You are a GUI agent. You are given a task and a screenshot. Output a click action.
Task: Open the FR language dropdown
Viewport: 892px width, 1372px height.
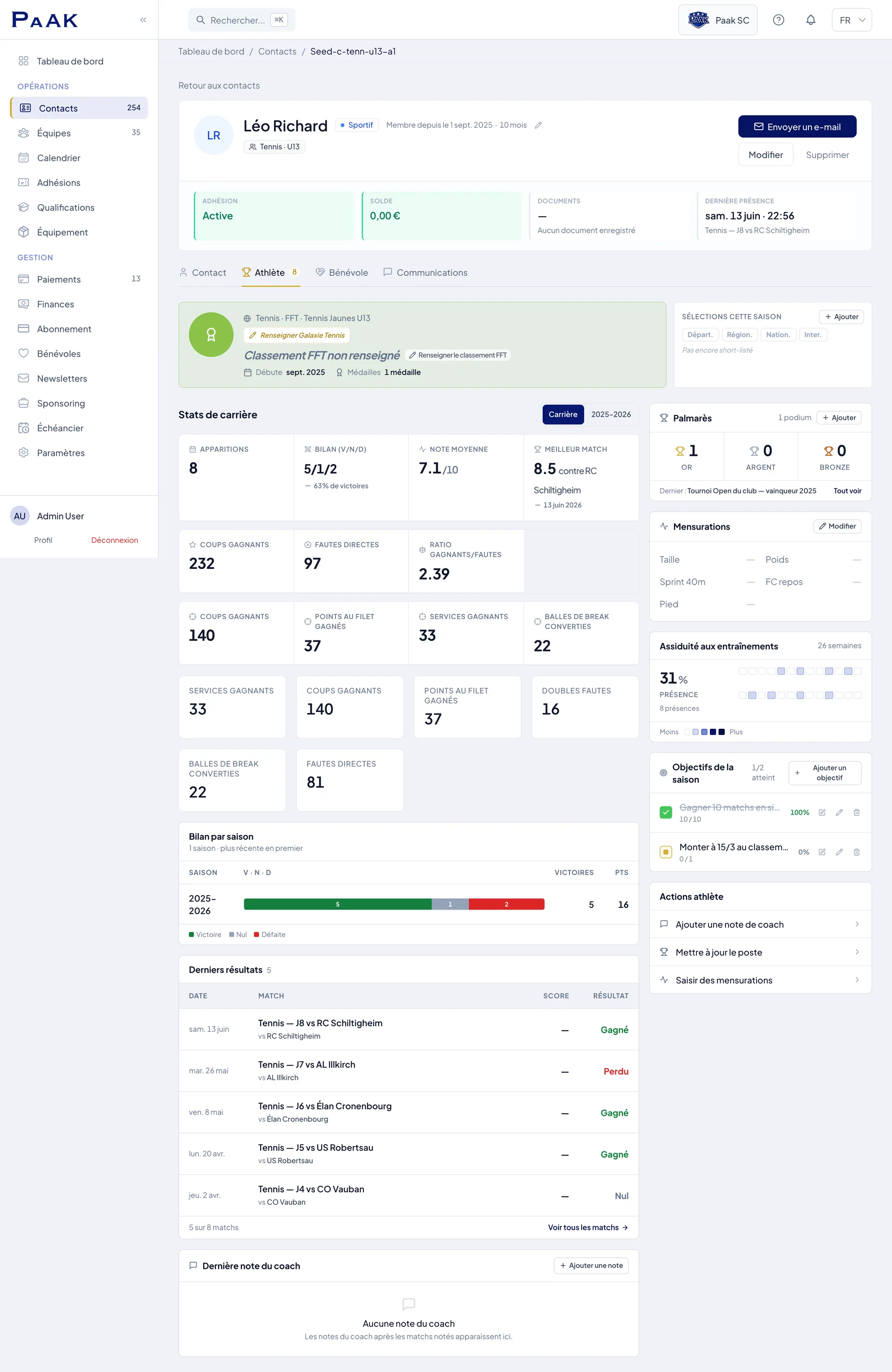pos(852,20)
